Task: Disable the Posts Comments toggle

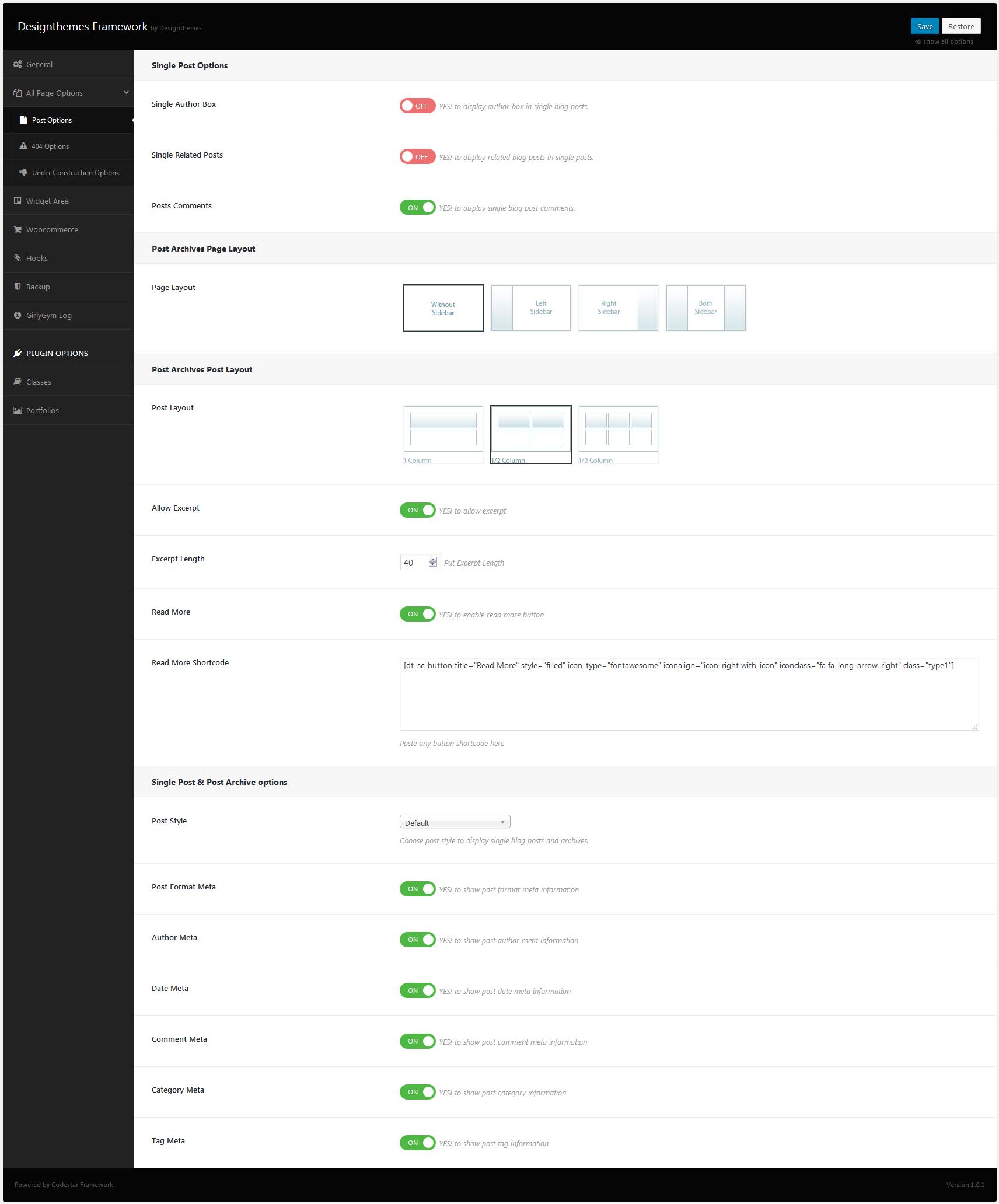Action: tap(417, 207)
